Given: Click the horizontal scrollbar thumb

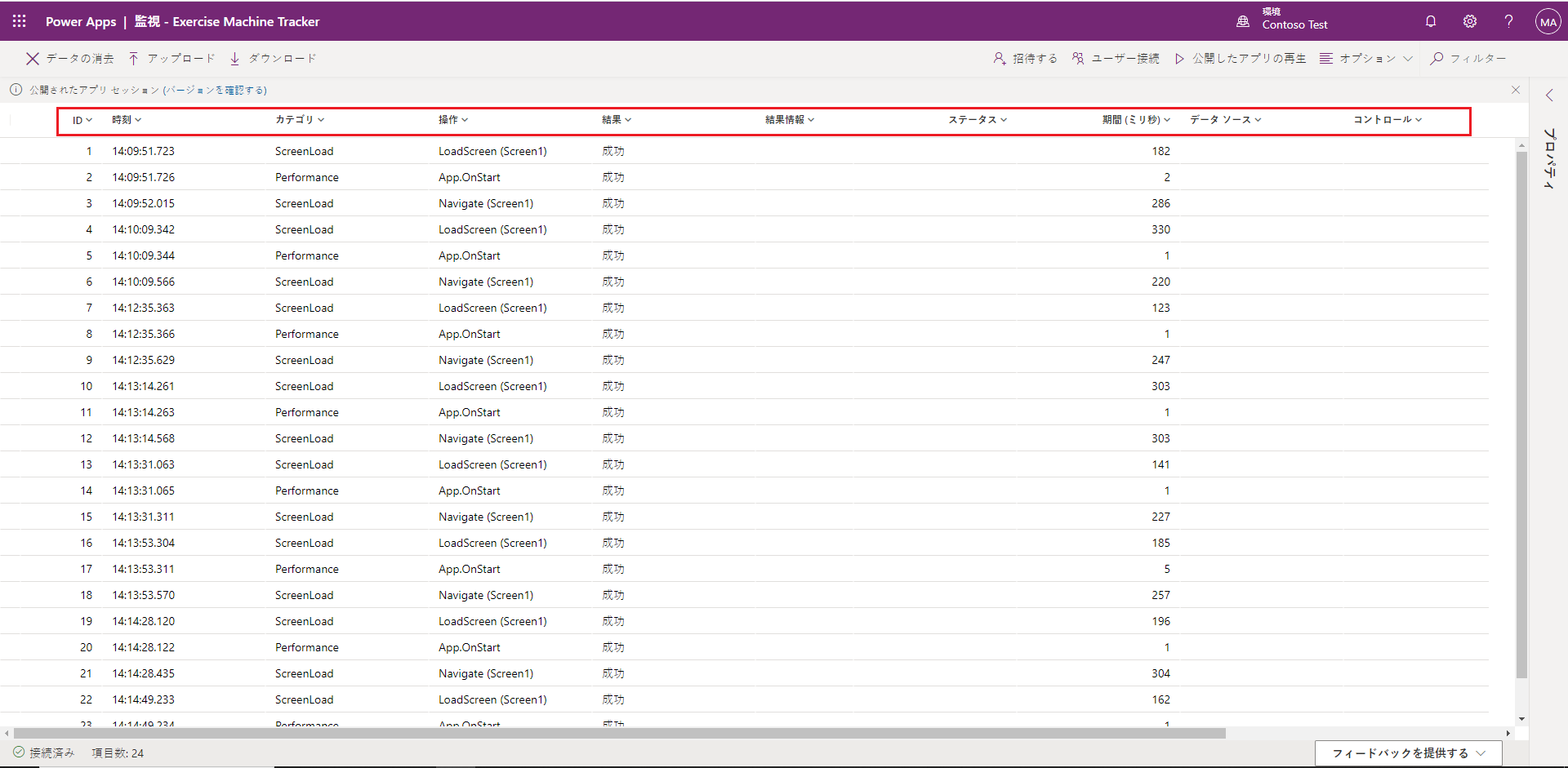Looking at the screenshot, I should pos(619,733).
